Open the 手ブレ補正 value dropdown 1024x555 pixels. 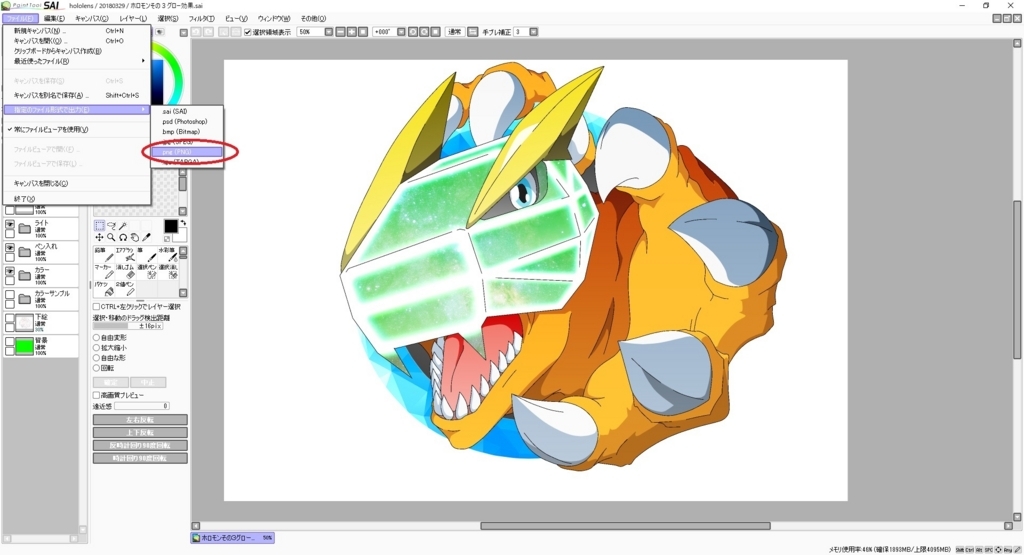[x=534, y=32]
